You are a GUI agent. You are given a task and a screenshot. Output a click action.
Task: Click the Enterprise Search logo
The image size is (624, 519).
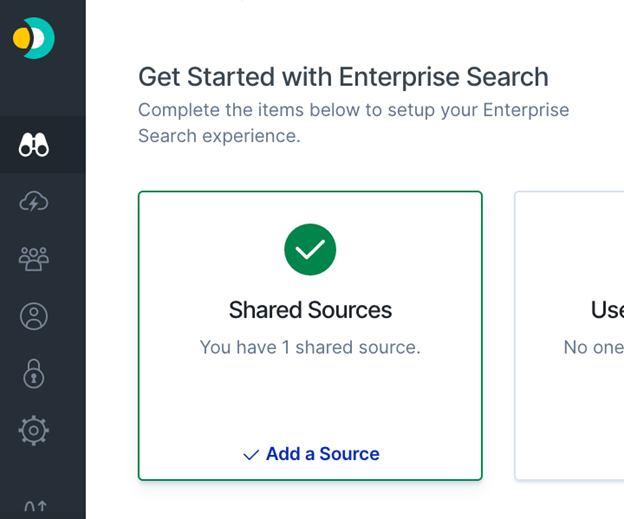[34, 38]
